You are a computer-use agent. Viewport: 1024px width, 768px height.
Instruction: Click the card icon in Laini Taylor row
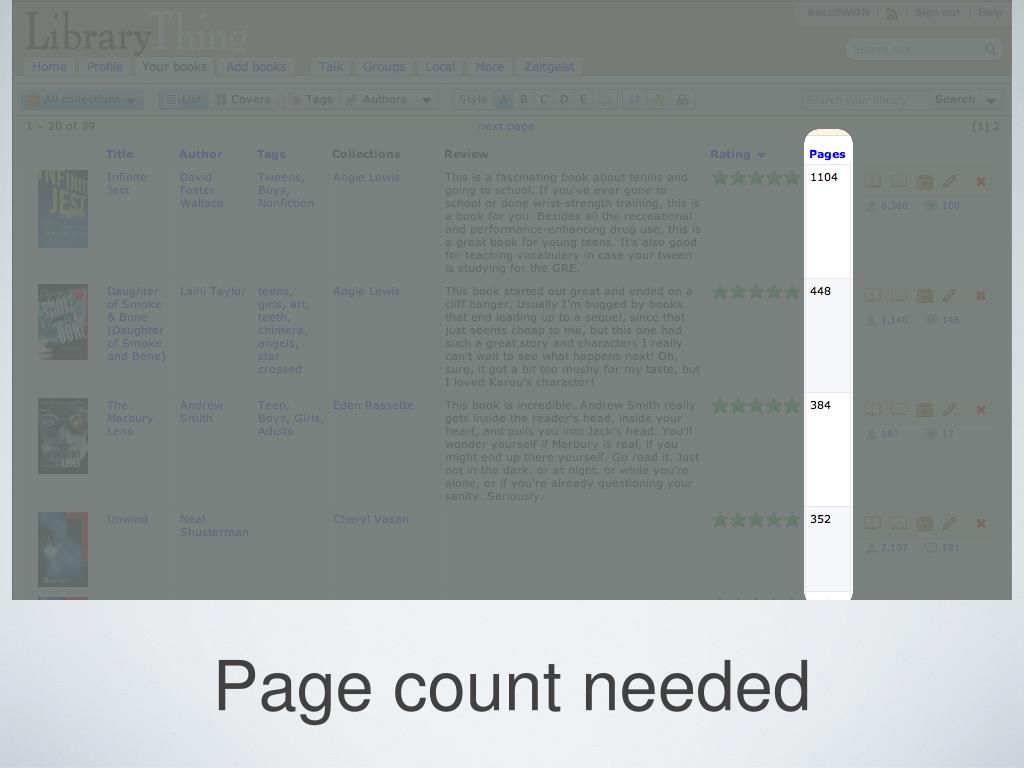tap(899, 296)
